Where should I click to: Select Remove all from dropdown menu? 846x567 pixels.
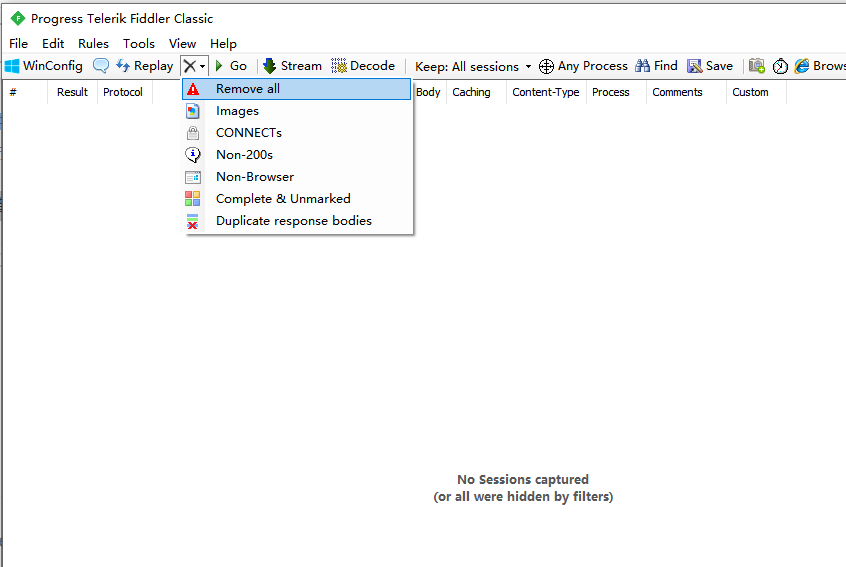pyautogui.click(x=297, y=89)
